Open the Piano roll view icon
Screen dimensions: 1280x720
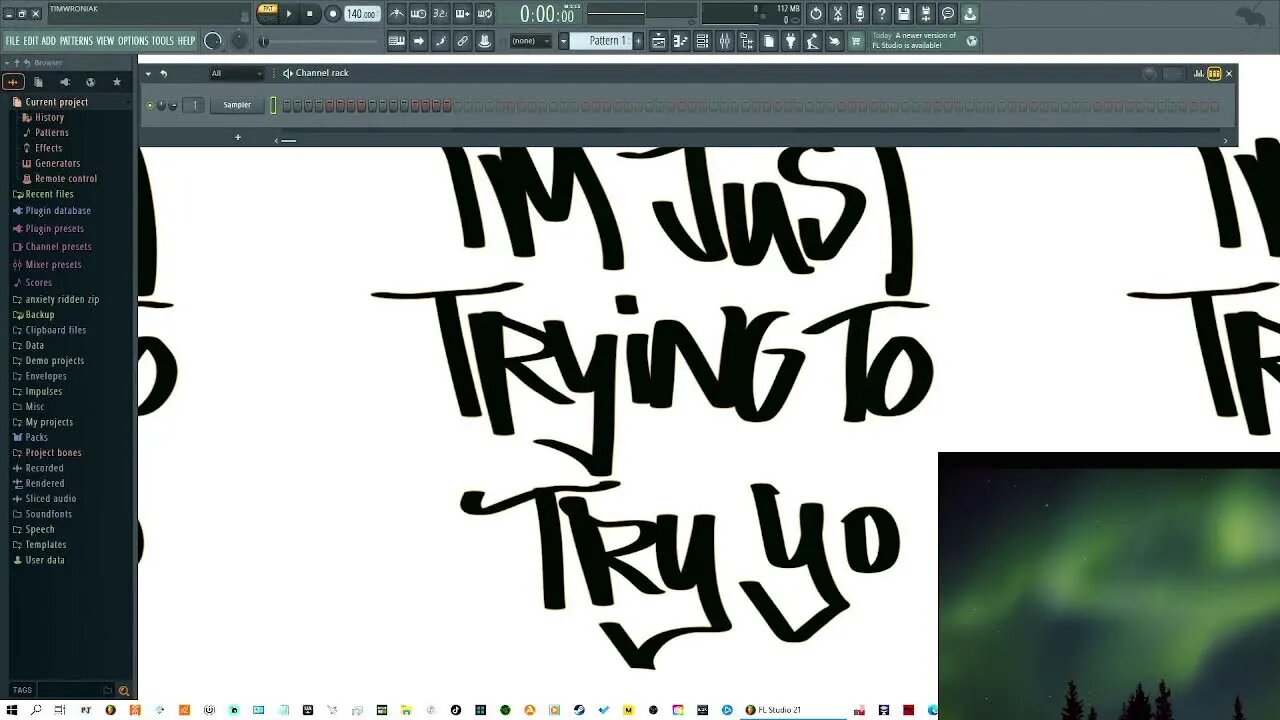(x=681, y=41)
